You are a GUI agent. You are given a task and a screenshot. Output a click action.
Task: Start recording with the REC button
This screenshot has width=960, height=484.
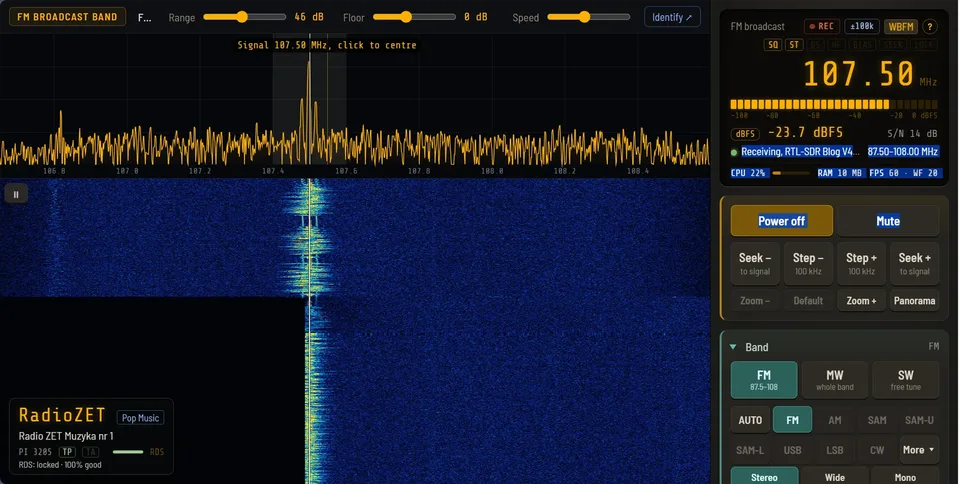click(822, 26)
